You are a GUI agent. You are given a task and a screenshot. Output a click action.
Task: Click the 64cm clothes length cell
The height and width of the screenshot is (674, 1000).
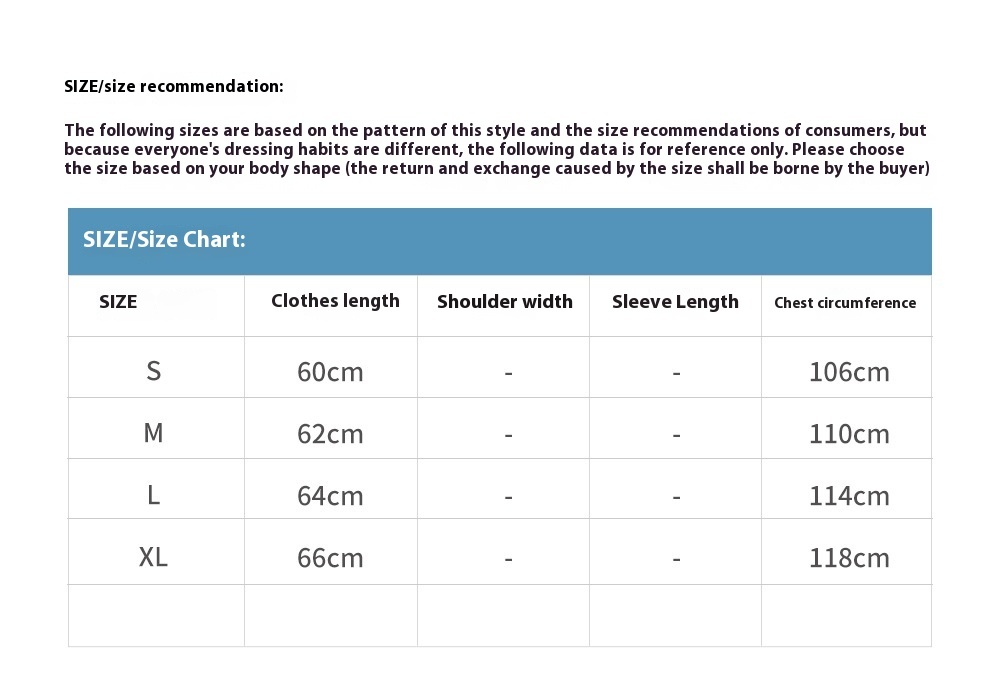(330, 496)
